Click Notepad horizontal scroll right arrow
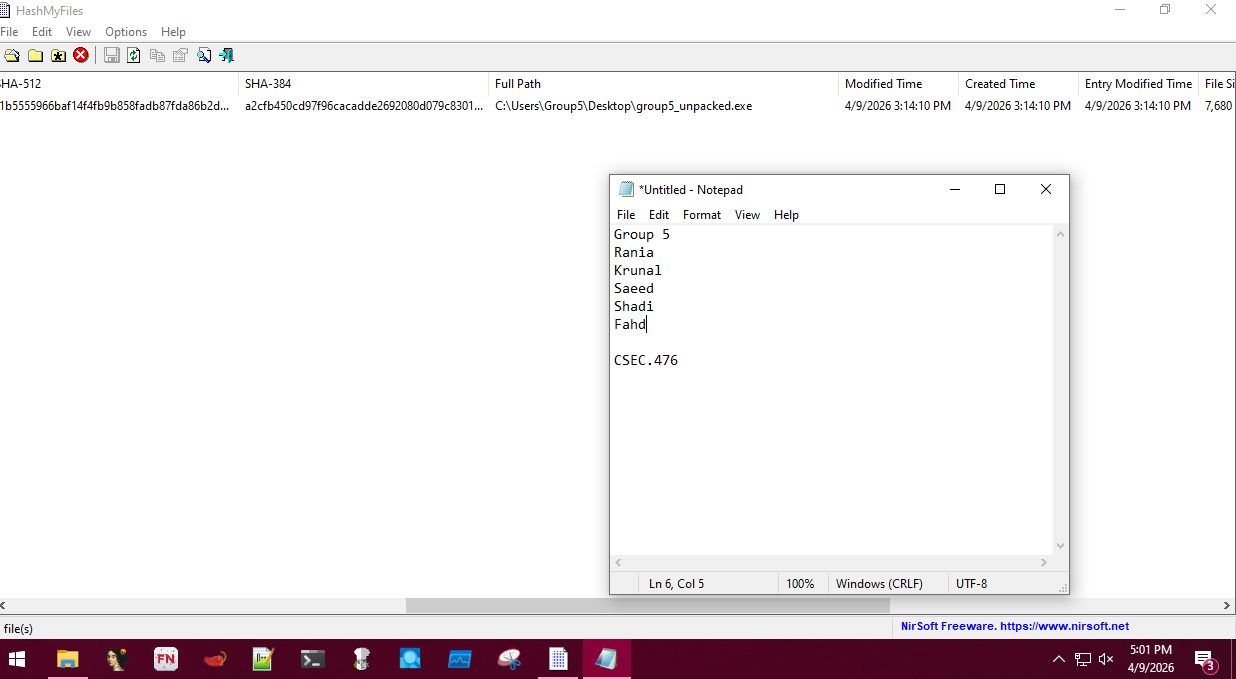This screenshot has height=679, width=1236. point(1046,563)
